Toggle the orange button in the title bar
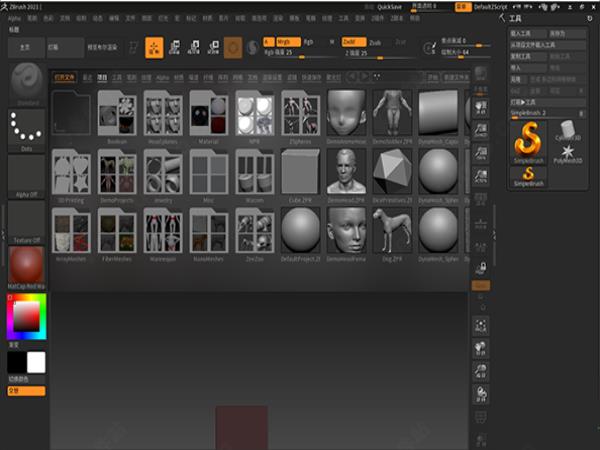 pos(463,7)
